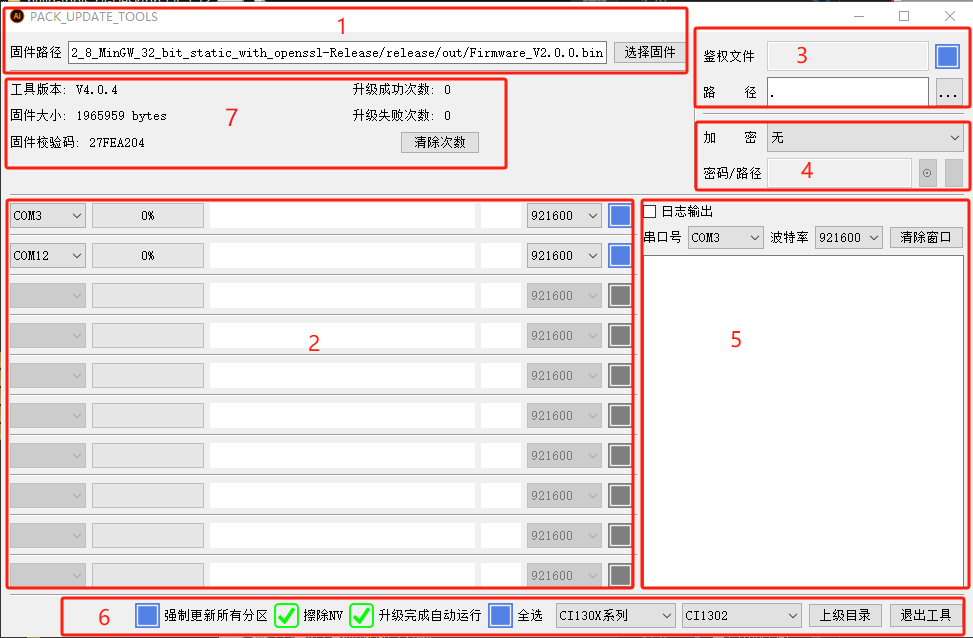973x638 pixels.
Task: Disable the blue checkbox on the COM12 row
Action: [x=618, y=255]
